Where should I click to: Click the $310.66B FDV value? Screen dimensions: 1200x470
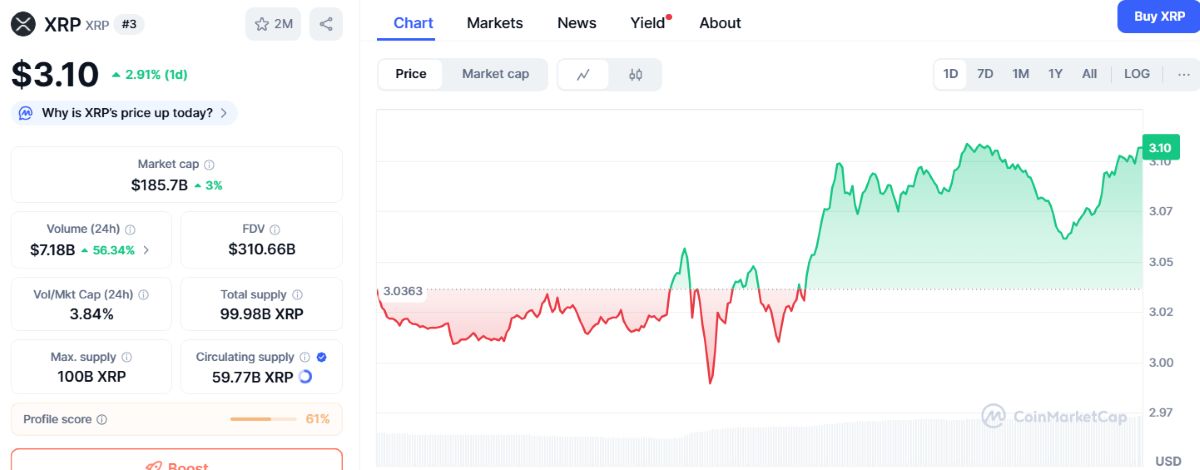(x=262, y=250)
